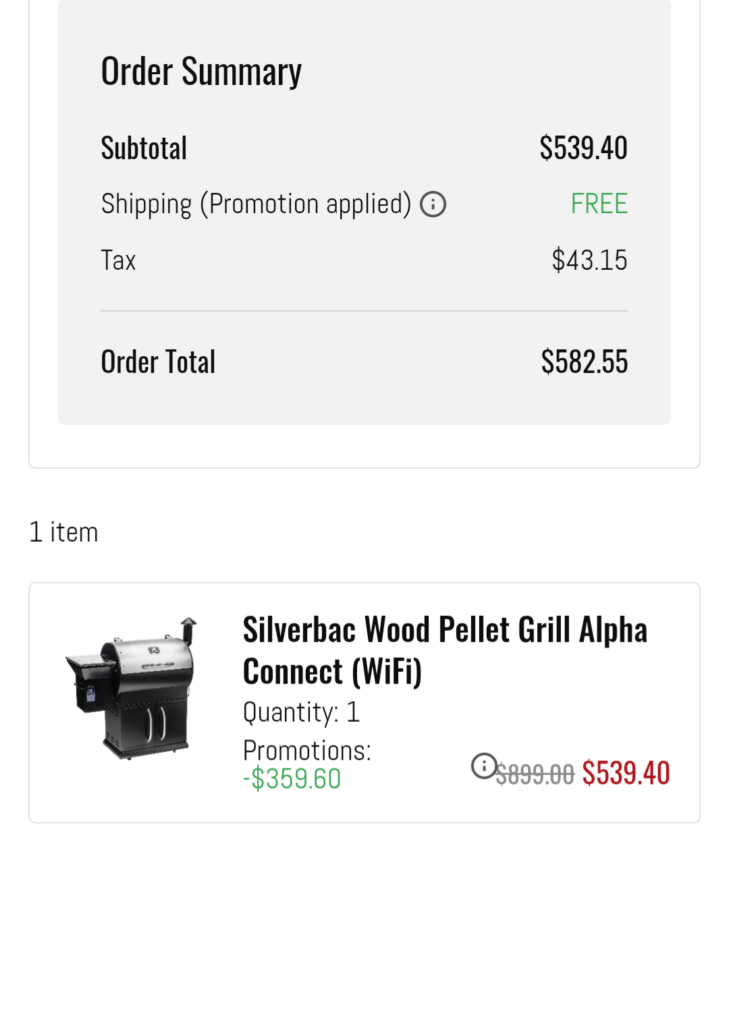
Task: Click the Subtotal label in Order Summary
Action: tap(143, 147)
